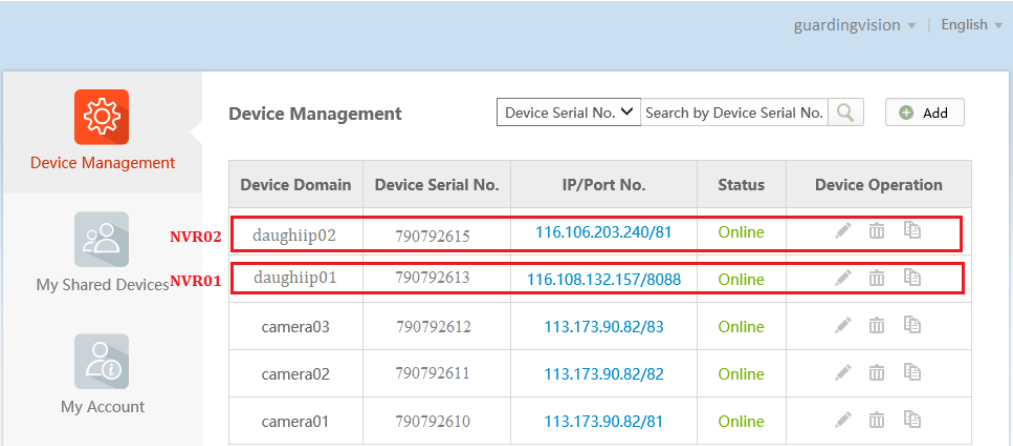The width and height of the screenshot is (1013, 446).
Task: Open IP link 116.106.203.240/81
Action: [603, 232]
